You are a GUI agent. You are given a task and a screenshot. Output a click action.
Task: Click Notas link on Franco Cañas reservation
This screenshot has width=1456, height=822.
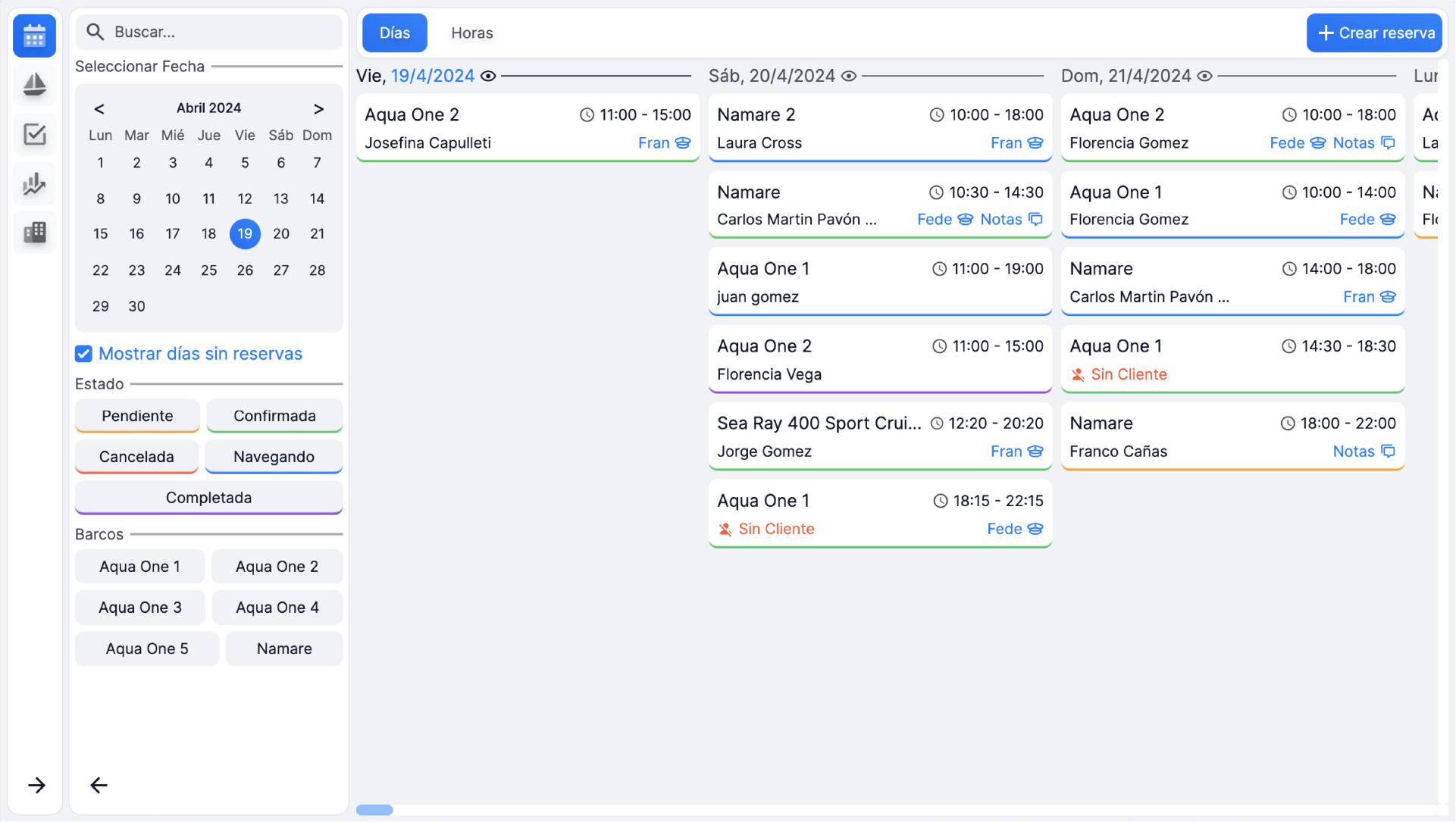[1353, 451]
